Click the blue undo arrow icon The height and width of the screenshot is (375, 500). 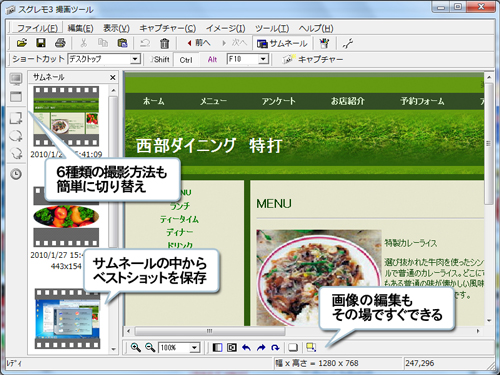point(246,347)
